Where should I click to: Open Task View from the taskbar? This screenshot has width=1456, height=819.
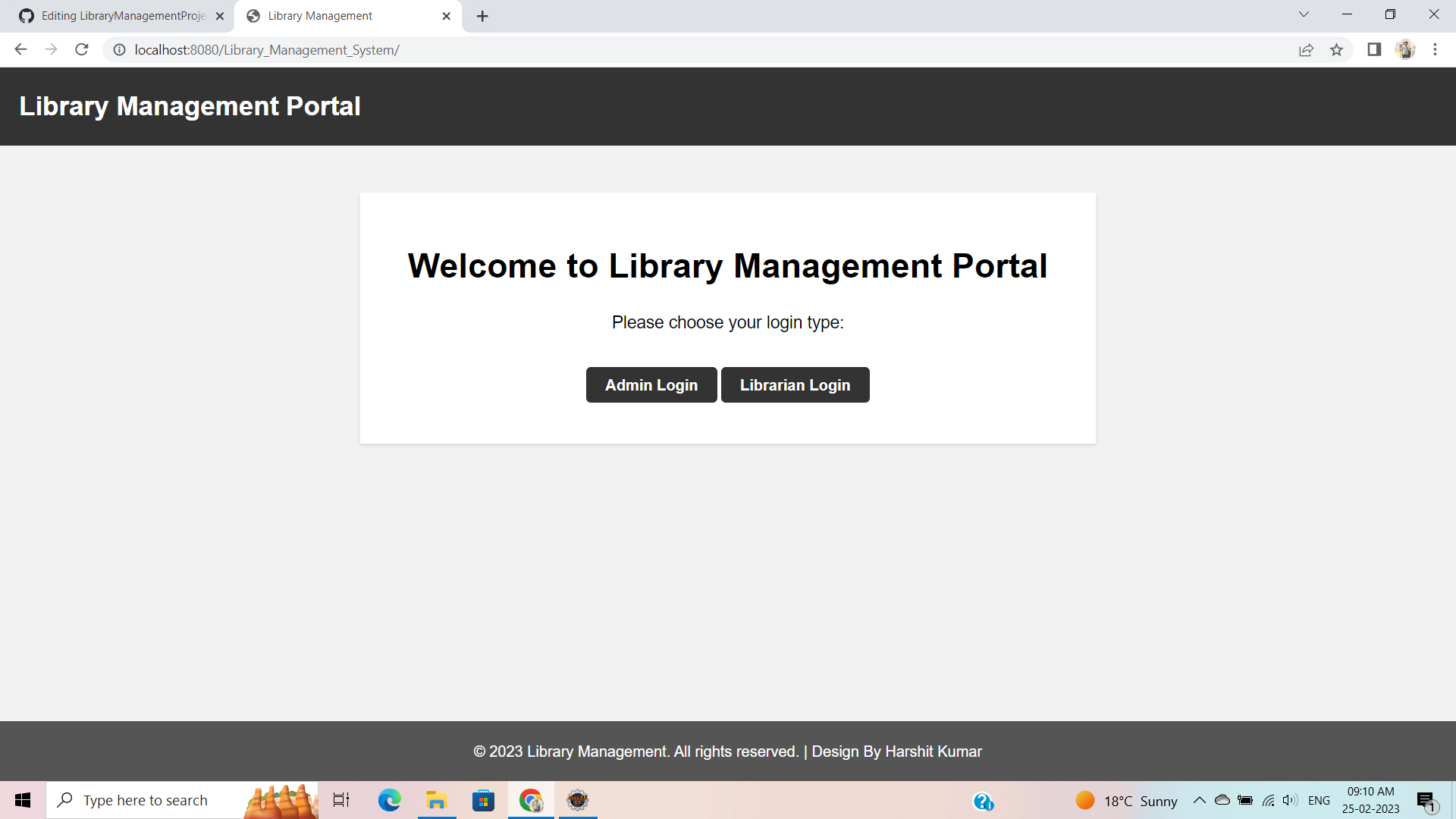(x=341, y=800)
